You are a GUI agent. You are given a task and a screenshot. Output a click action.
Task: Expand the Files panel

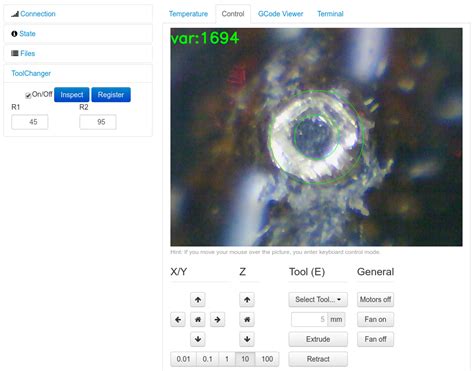[27, 53]
